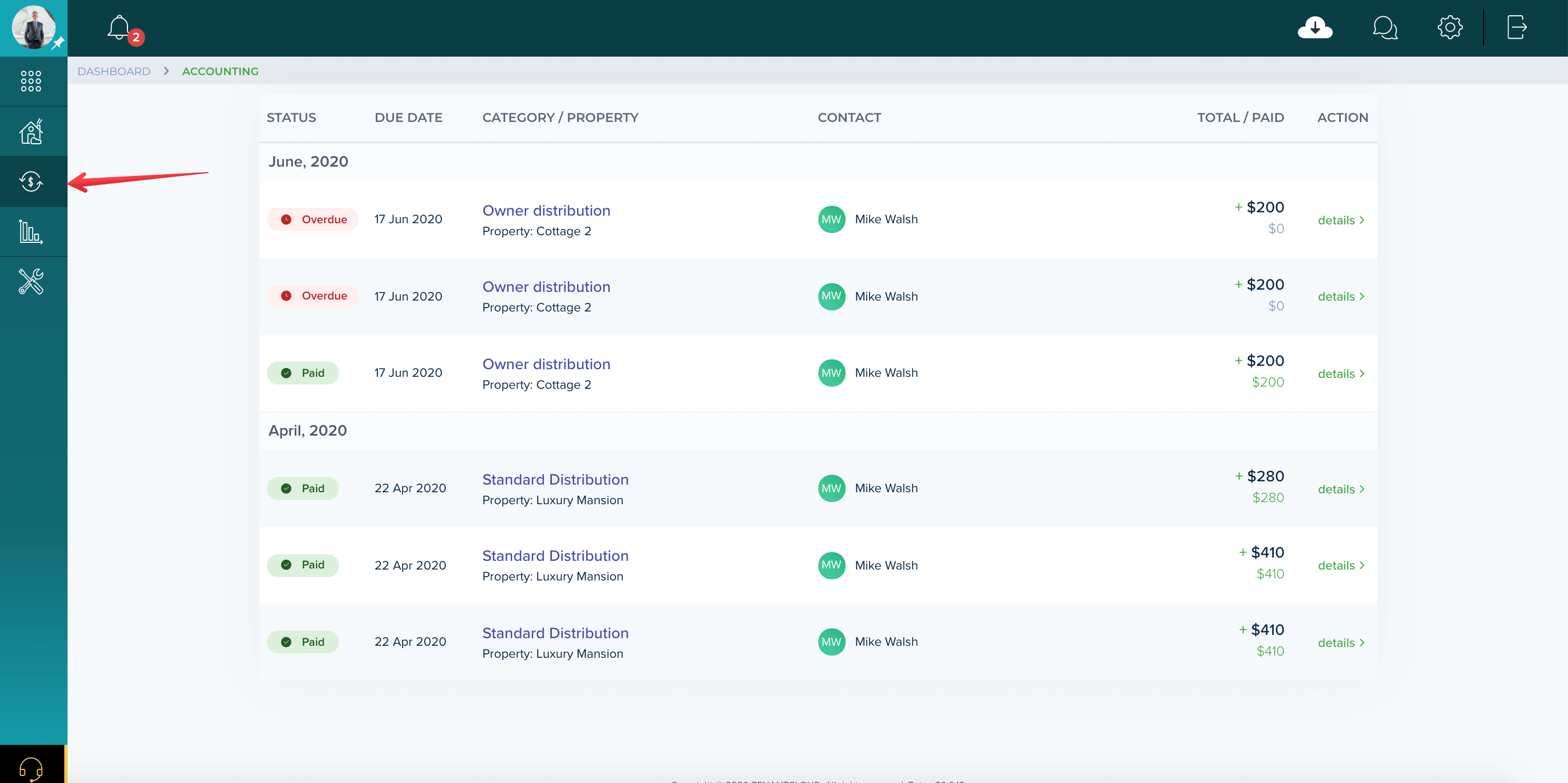Image resolution: width=1568 pixels, height=783 pixels.
Task: Click the Paid badge on Cottage 2 row
Action: point(302,373)
